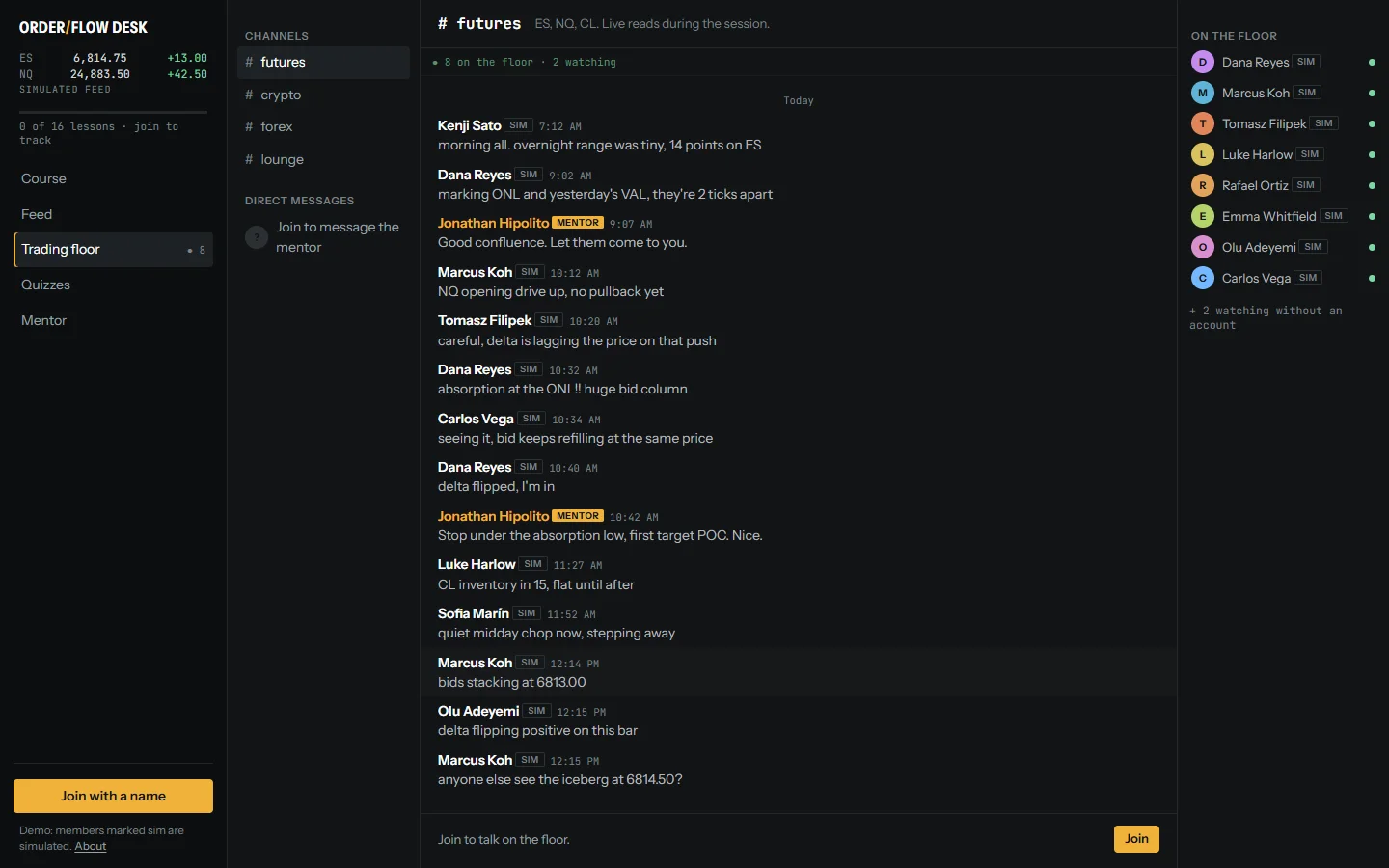This screenshot has width=1389, height=868.
Task: Click Carlos Vega's blue C avatar
Action: tap(1202, 278)
